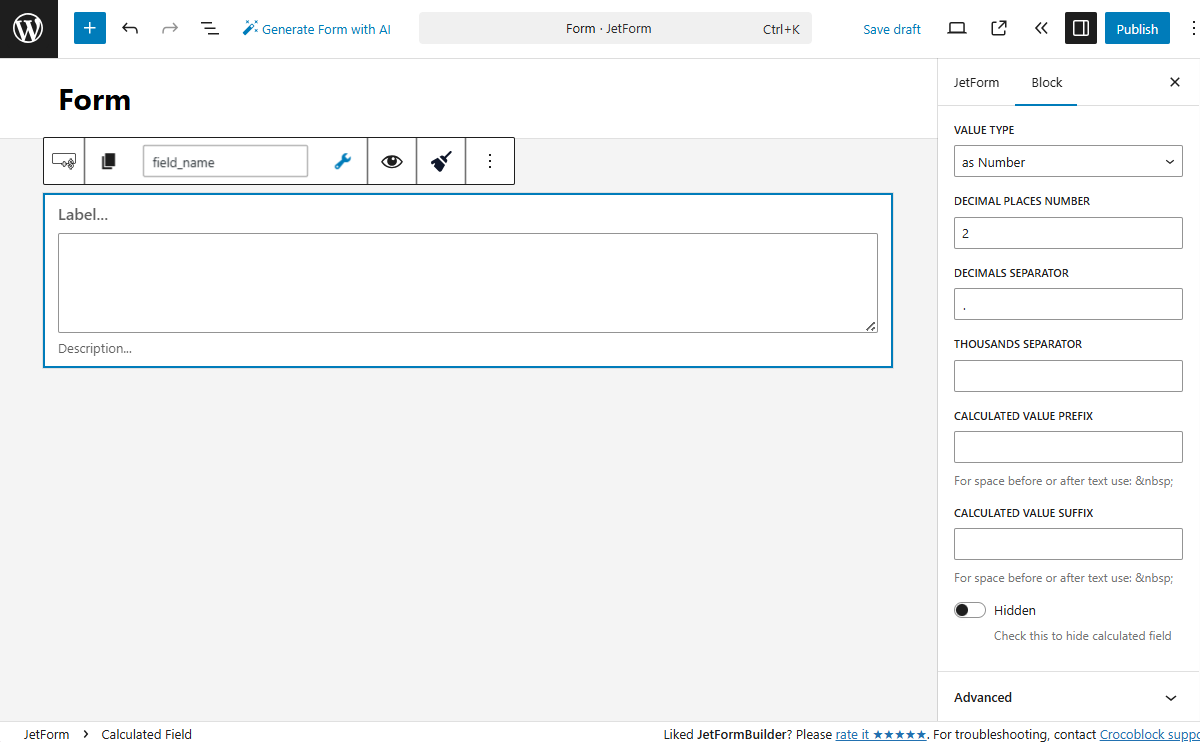Open the top-right options menu
This screenshot has height=742, width=1200.
coord(1195,28)
